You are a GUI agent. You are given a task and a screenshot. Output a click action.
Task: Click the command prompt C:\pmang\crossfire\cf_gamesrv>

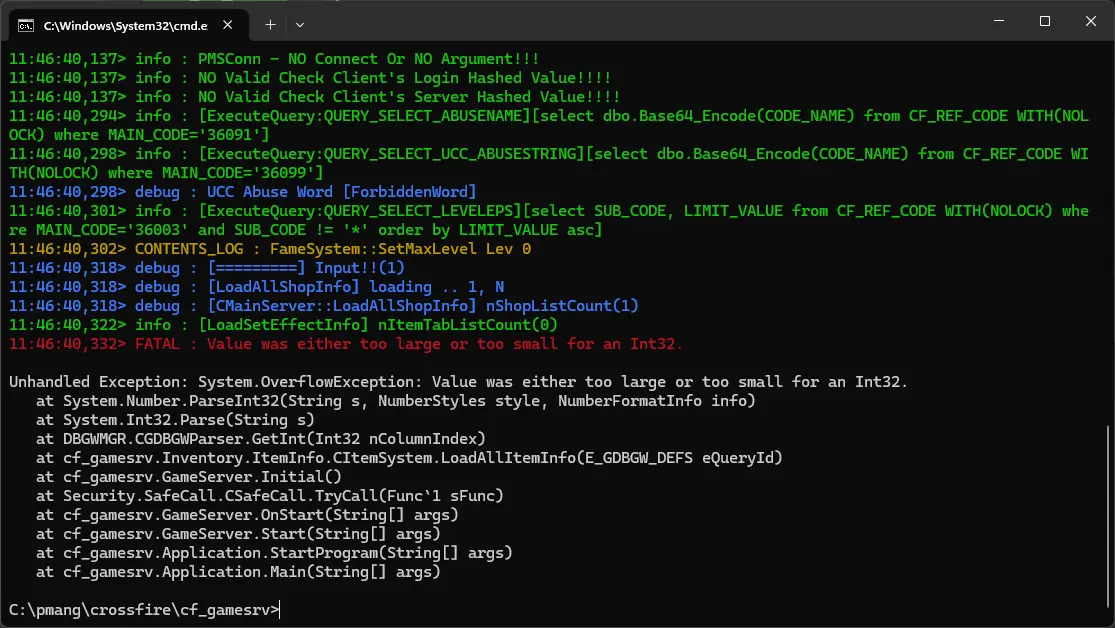coord(144,610)
